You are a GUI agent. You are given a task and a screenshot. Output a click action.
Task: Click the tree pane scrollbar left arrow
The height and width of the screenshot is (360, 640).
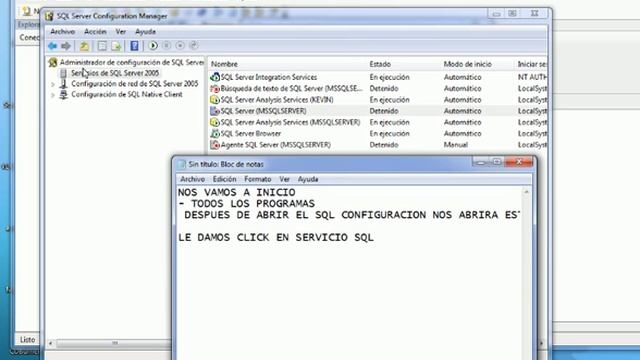(x=51, y=343)
